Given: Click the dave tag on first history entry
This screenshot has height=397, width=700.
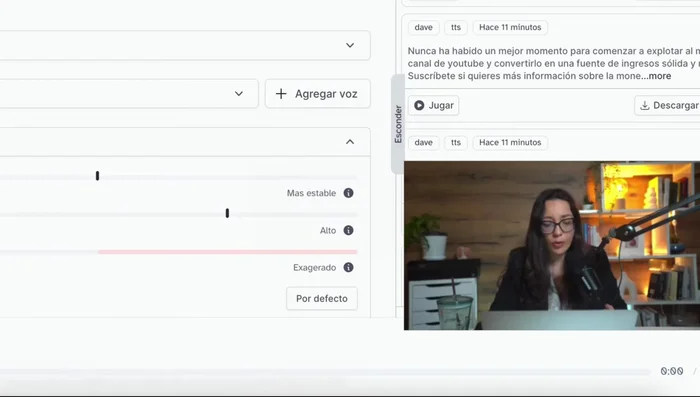Looking at the screenshot, I should (423, 27).
